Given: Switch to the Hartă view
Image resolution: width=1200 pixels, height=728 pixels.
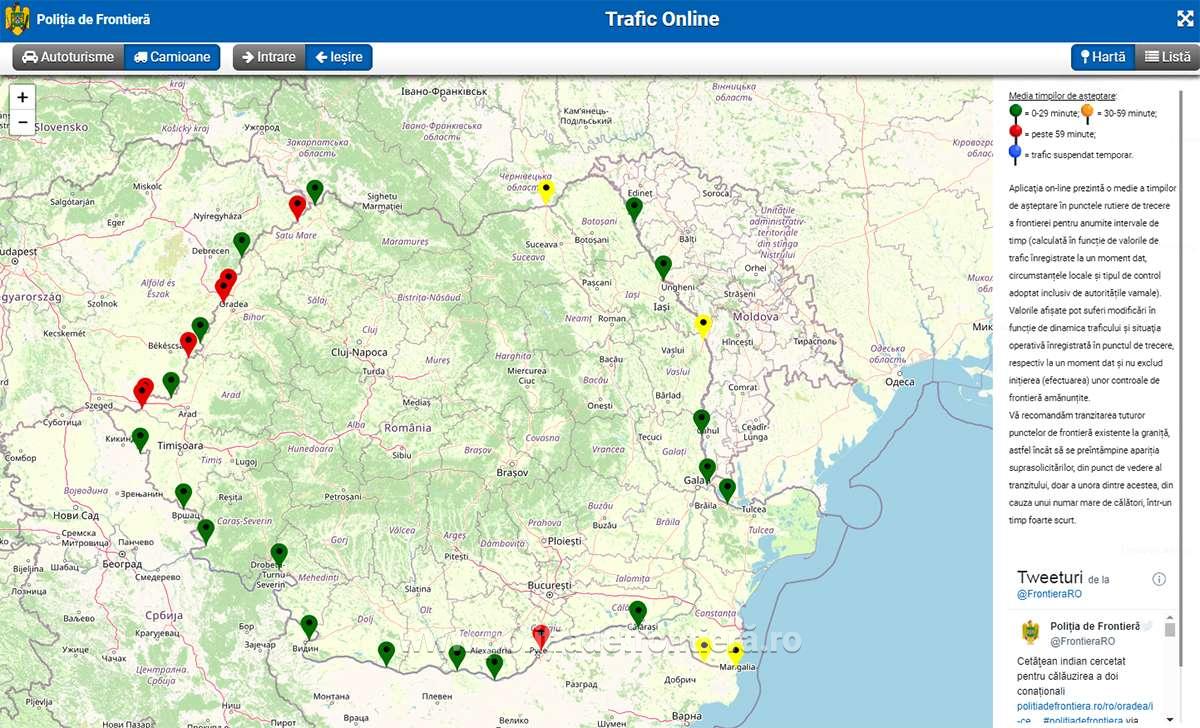Looking at the screenshot, I should [x=1102, y=57].
